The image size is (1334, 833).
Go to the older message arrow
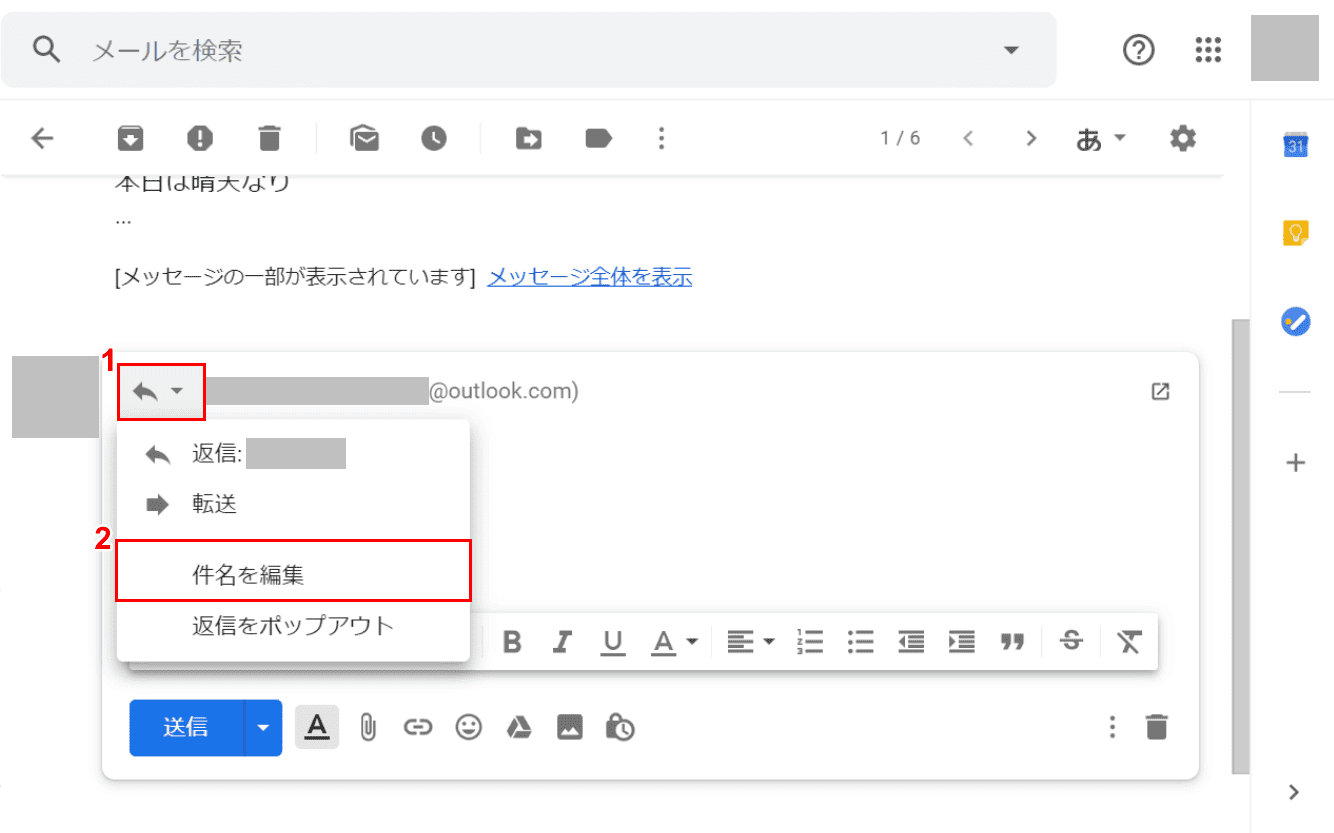[x=1031, y=138]
